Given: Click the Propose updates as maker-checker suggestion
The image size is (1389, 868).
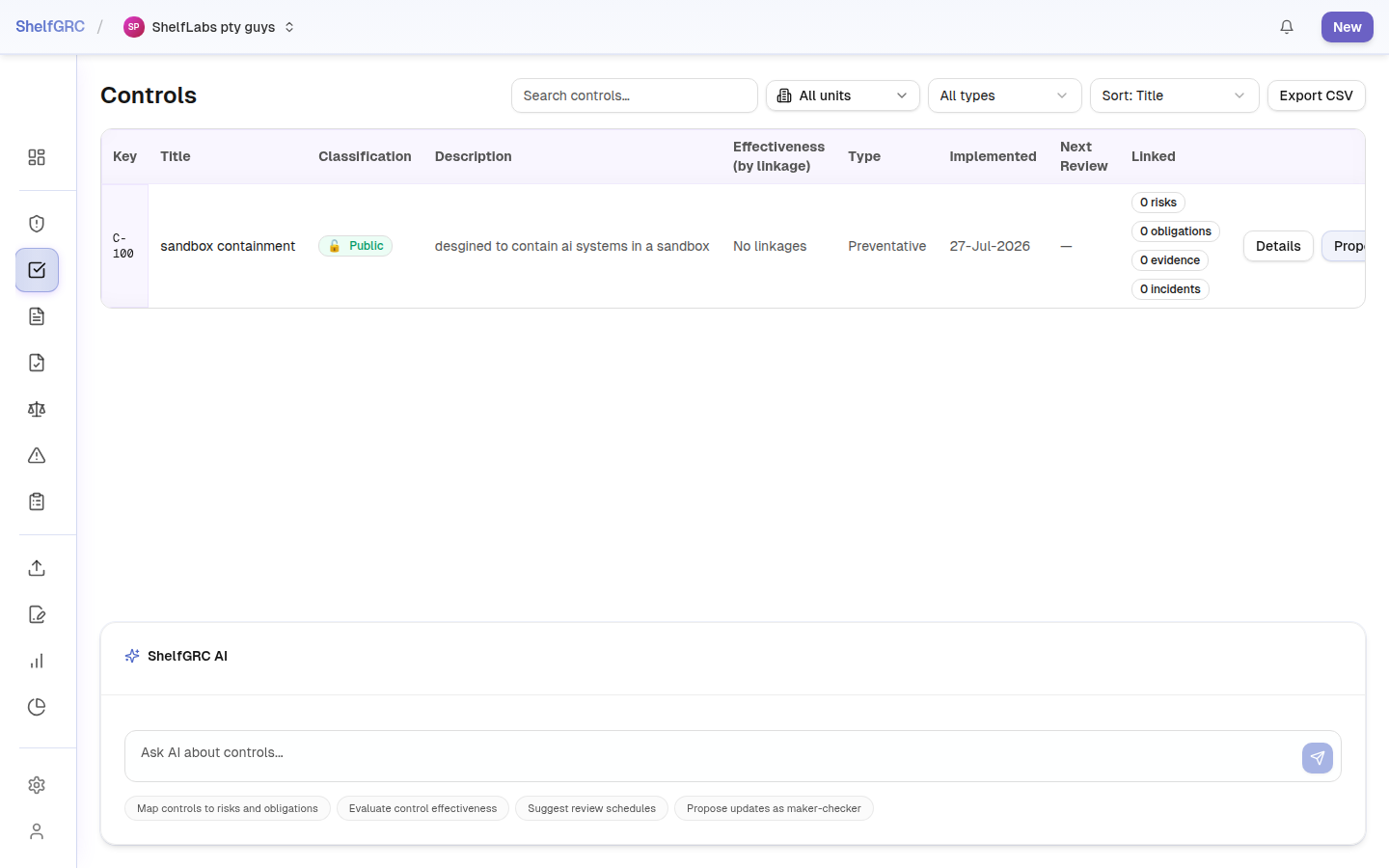Looking at the screenshot, I should pos(774,808).
